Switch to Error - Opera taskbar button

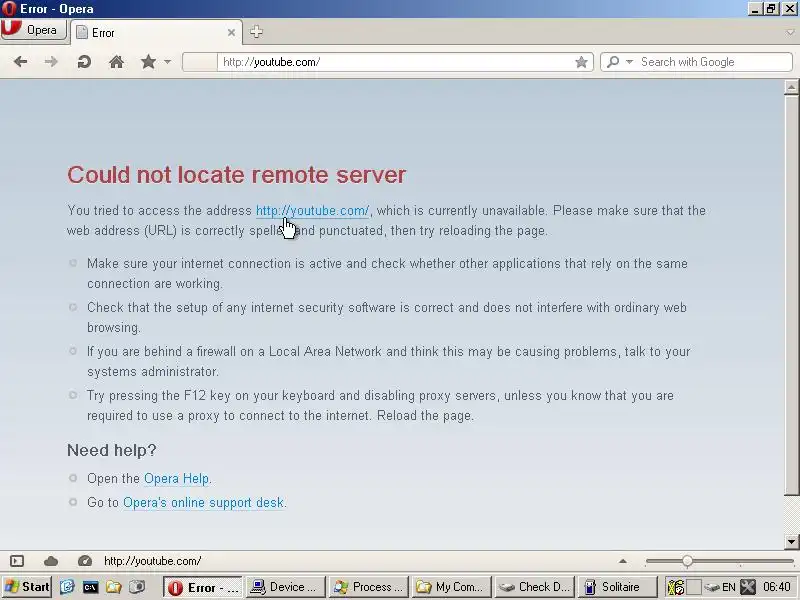click(x=203, y=587)
